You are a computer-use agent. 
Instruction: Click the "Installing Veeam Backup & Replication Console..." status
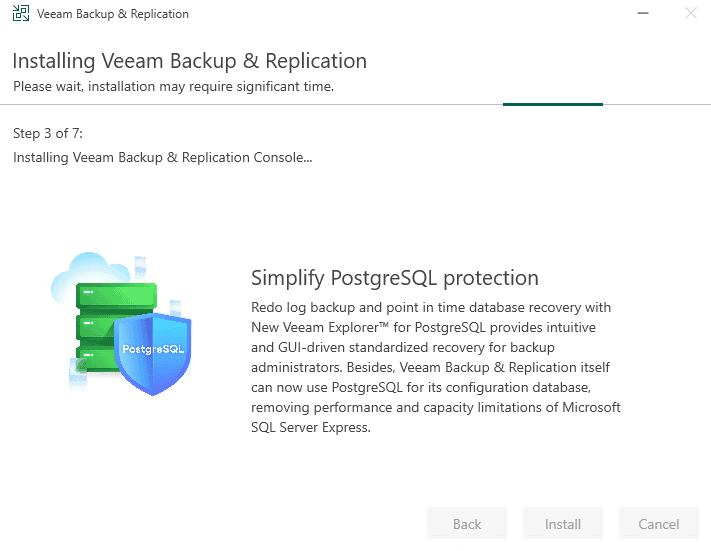point(162,158)
